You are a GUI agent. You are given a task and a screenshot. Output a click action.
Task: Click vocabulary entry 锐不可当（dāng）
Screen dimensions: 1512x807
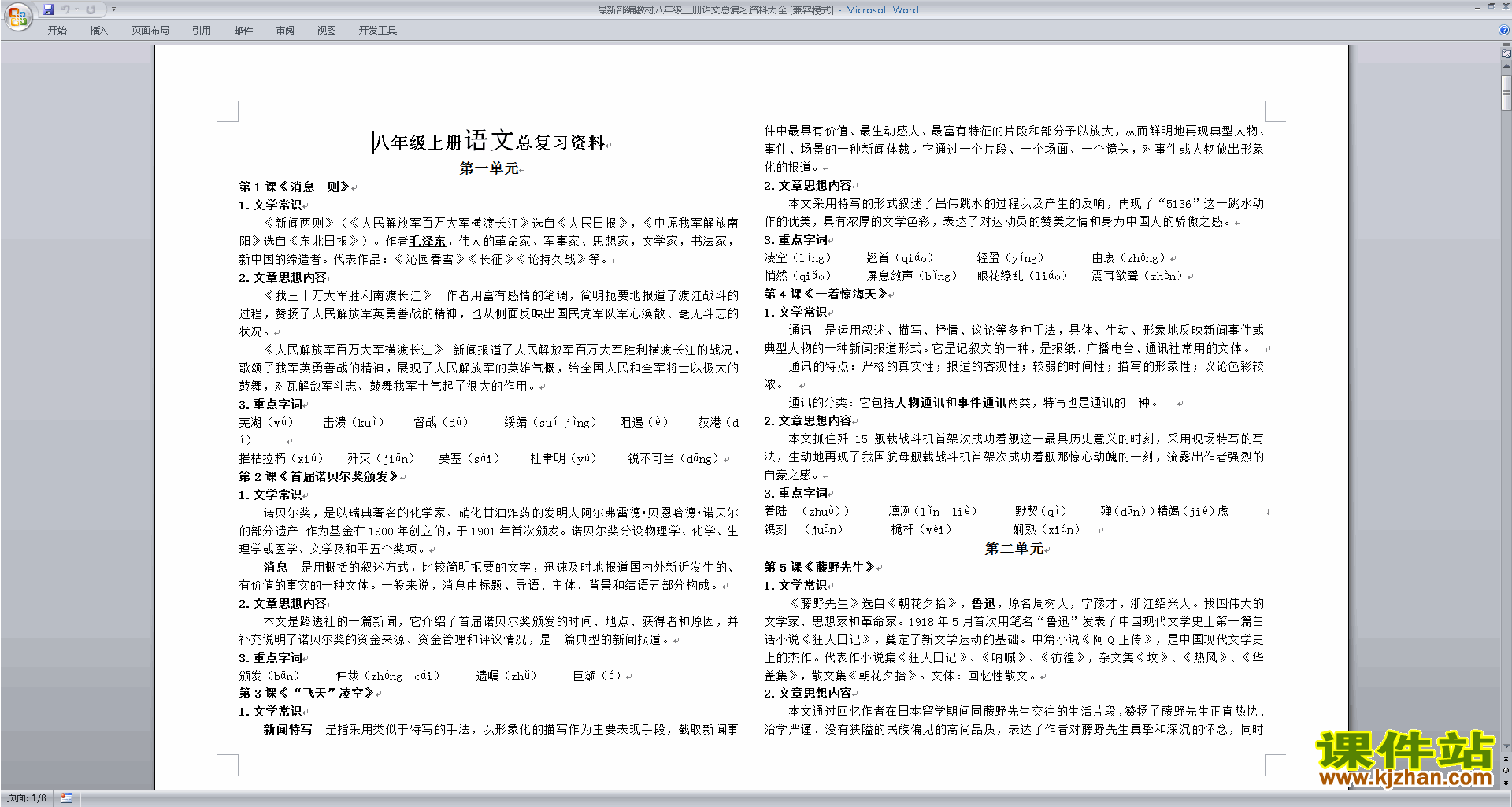point(674,458)
